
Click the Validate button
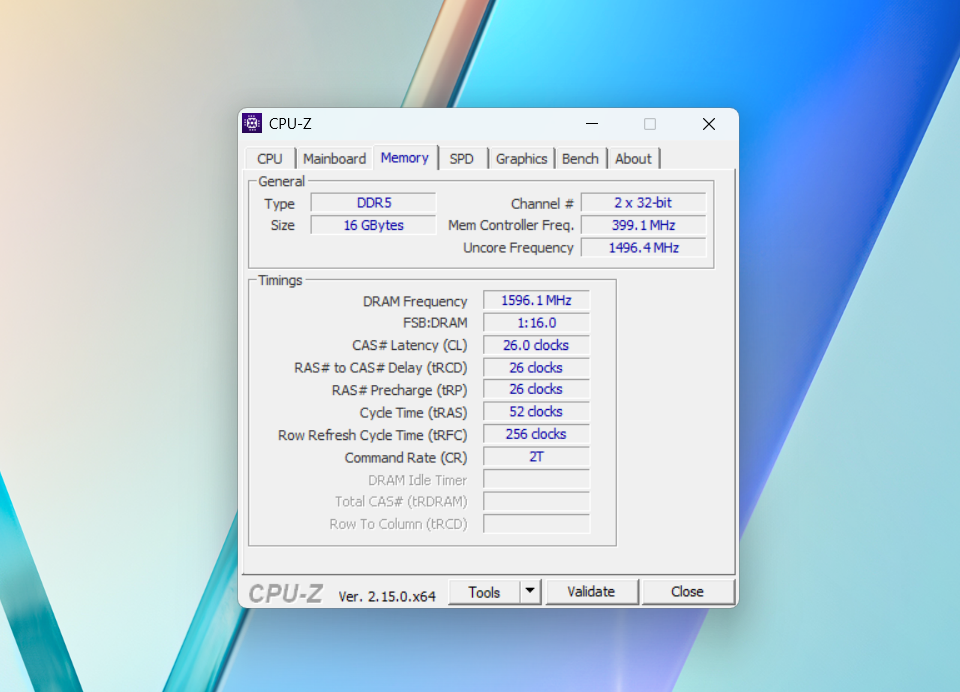click(591, 592)
